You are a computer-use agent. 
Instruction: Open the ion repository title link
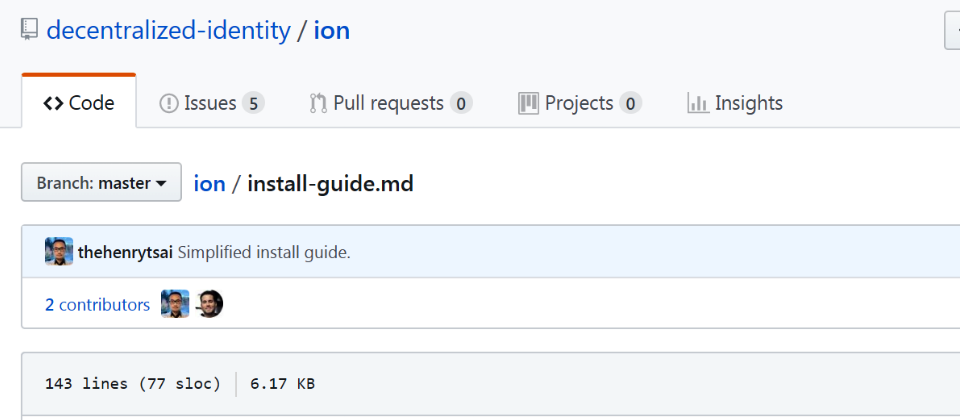(332, 31)
